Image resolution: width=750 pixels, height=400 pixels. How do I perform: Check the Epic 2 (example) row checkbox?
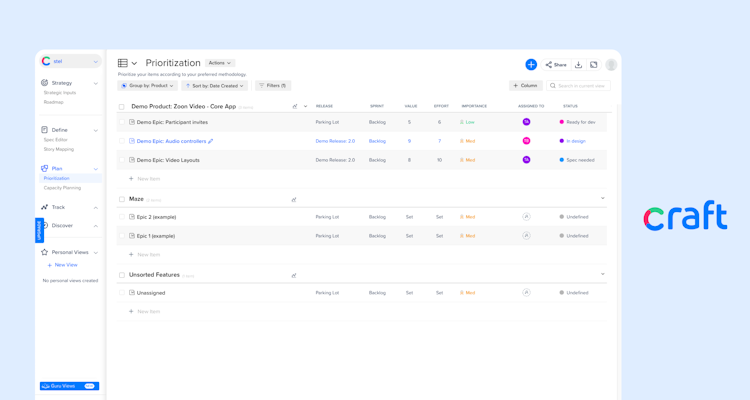(121, 217)
